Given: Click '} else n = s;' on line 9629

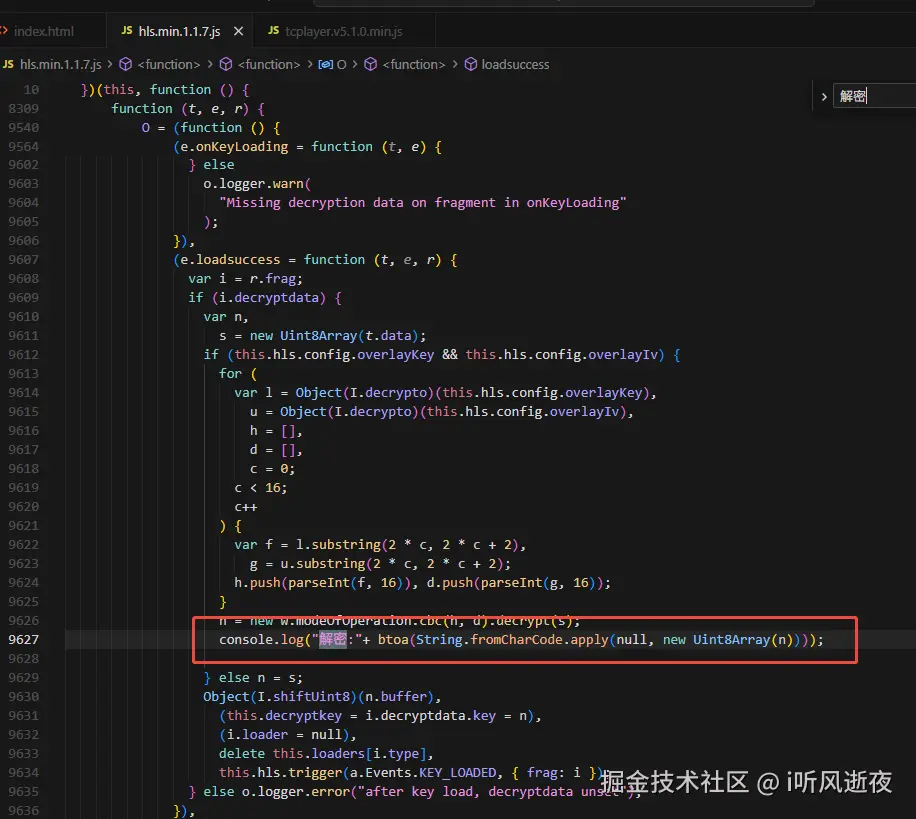Looking at the screenshot, I should click(x=253, y=678).
